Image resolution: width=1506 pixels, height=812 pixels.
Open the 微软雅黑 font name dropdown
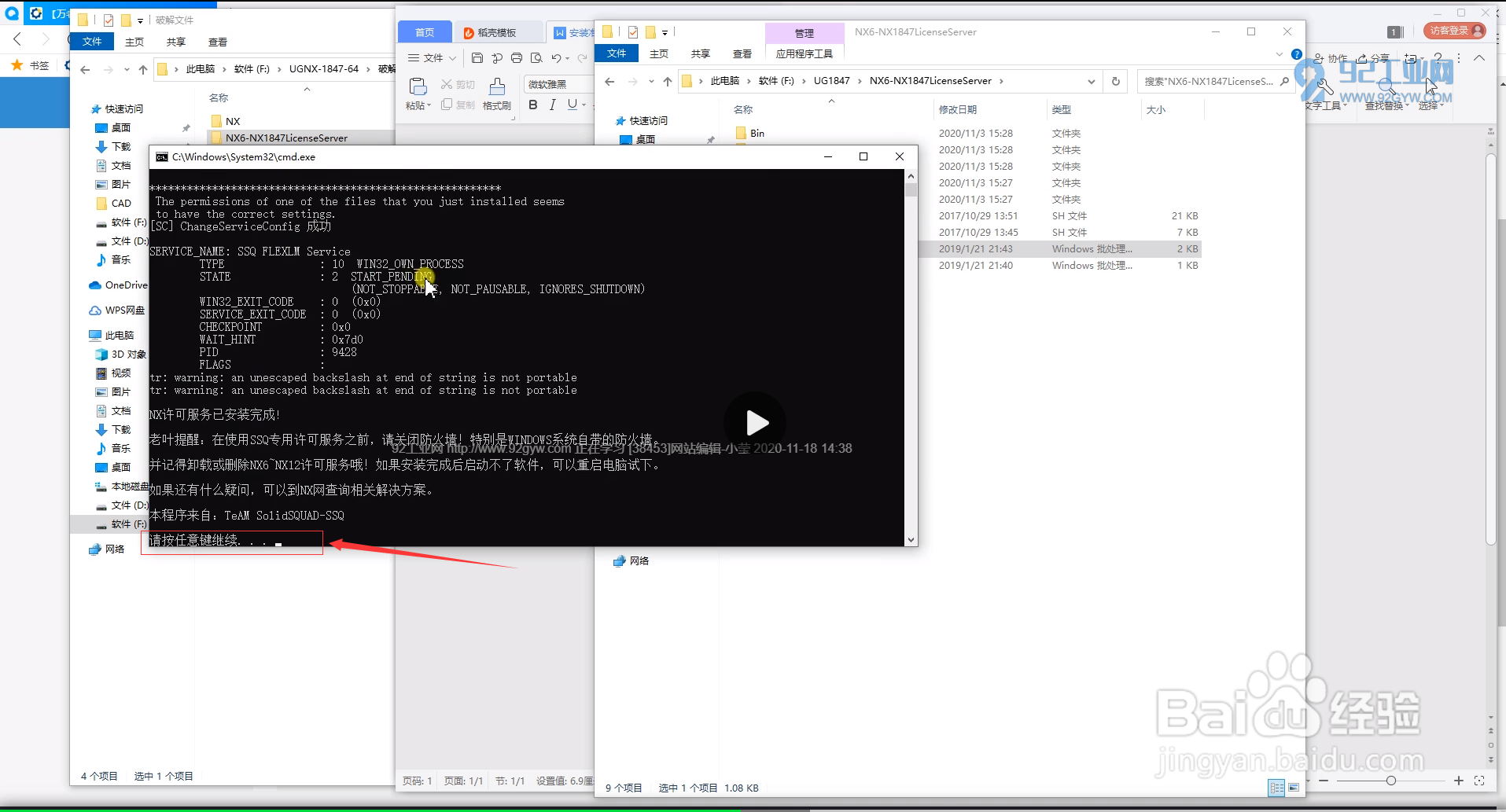(x=558, y=84)
